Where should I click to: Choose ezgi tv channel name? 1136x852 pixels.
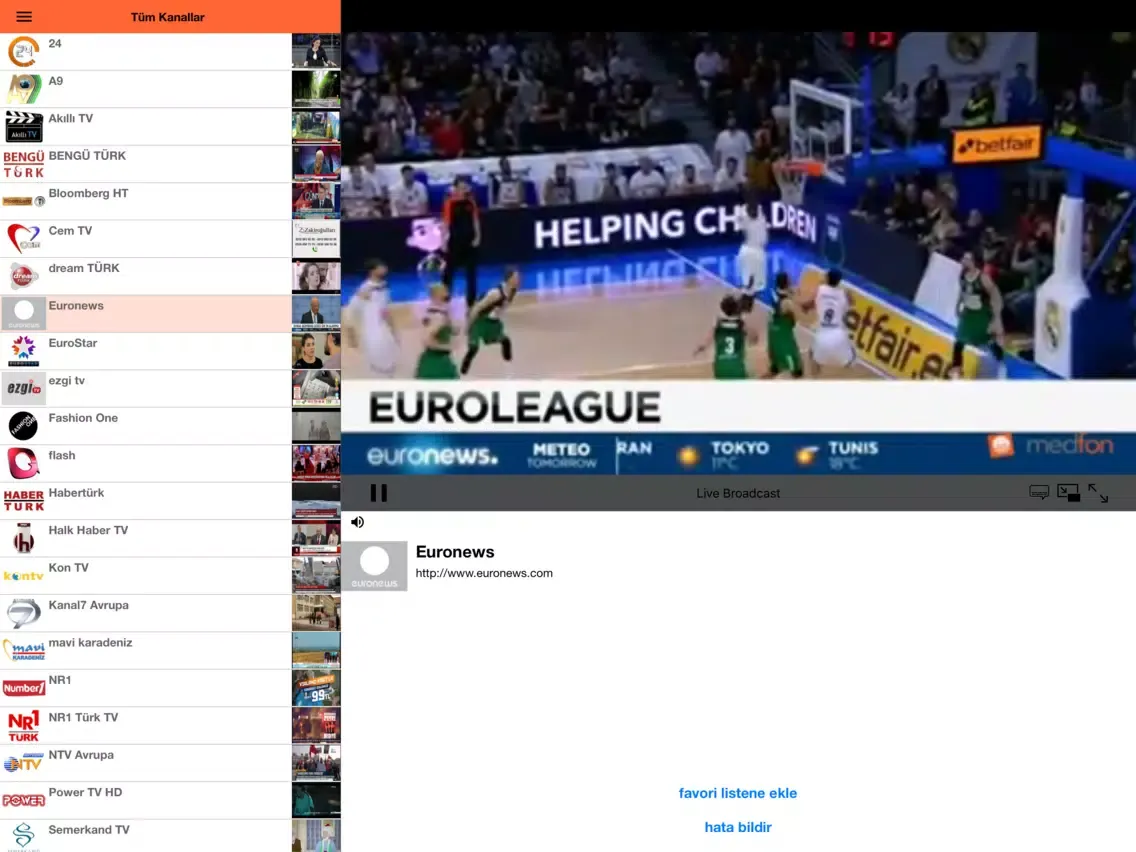pyautogui.click(x=67, y=380)
